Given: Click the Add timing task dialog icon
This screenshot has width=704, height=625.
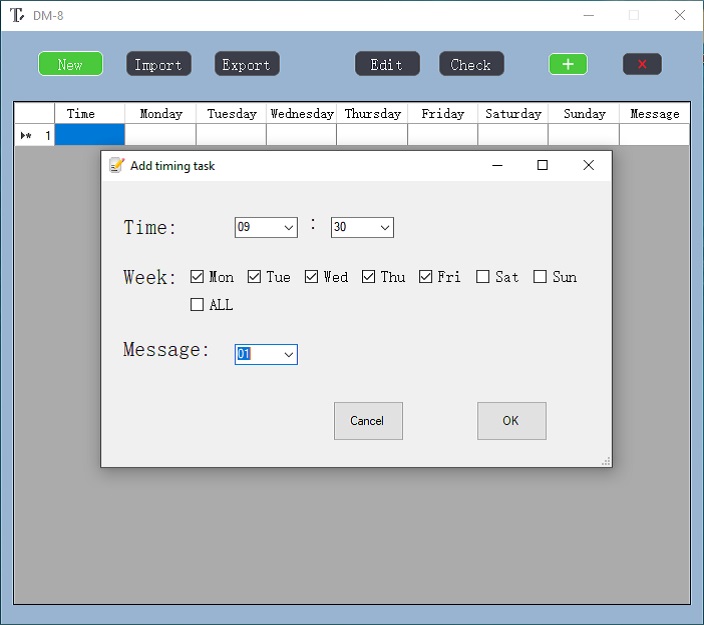Looking at the screenshot, I should [x=117, y=165].
